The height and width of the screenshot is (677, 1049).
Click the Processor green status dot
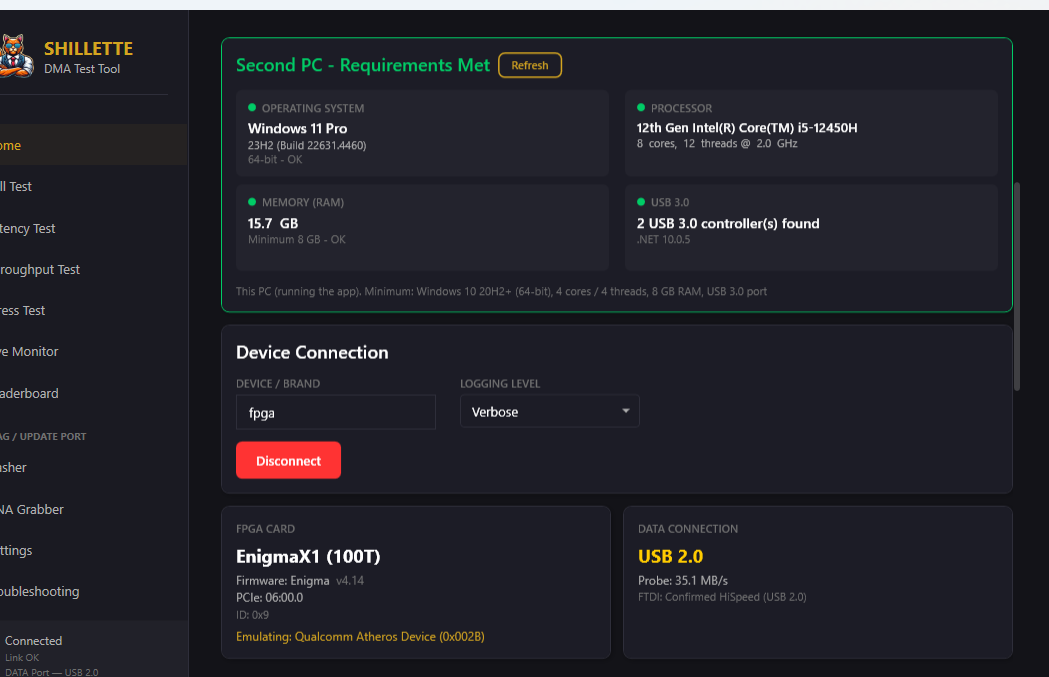click(x=641, y=108)
